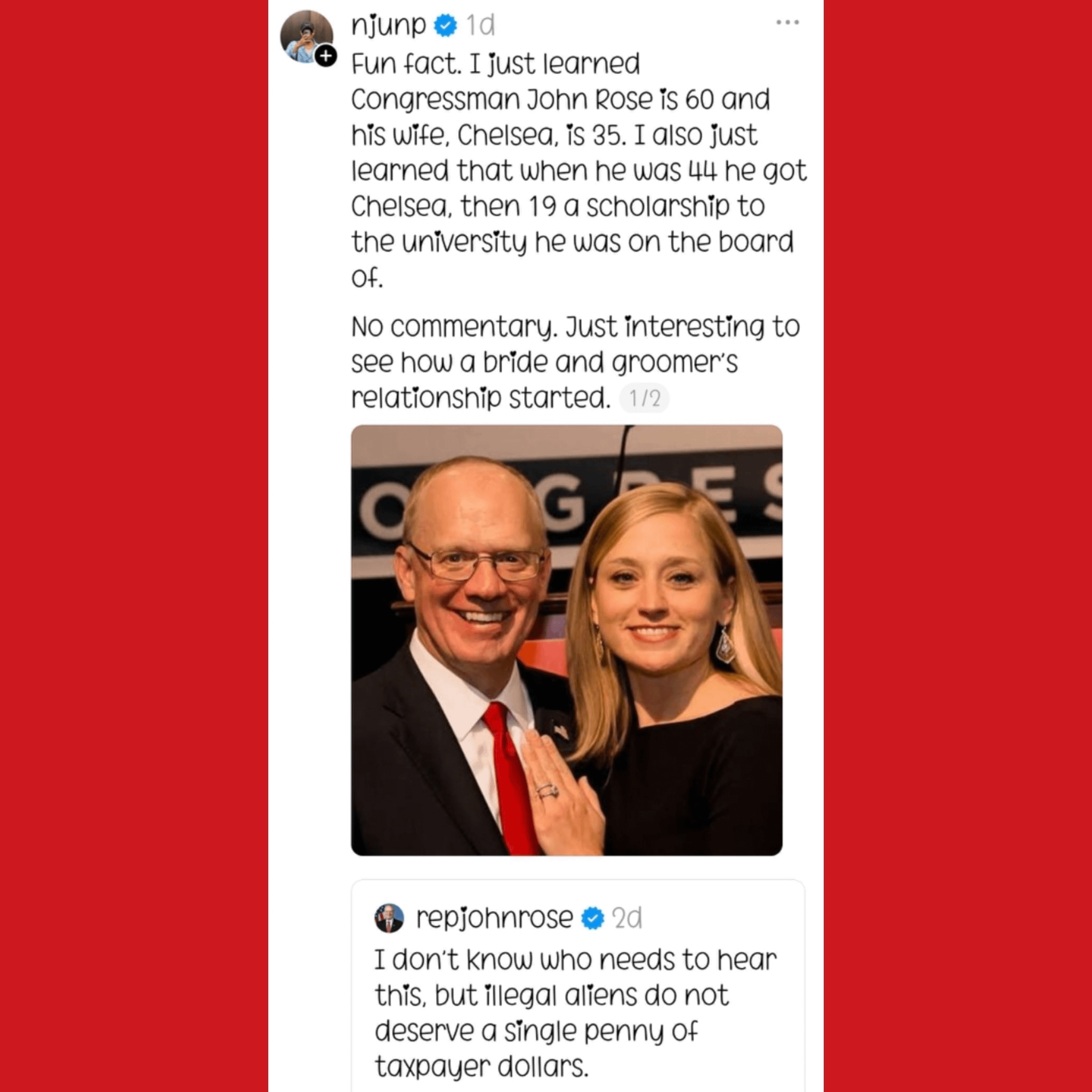This screenshot has height=1092, width=1092.
Task: Click njunp's blue verified checkmark
Action: (445, 26)
